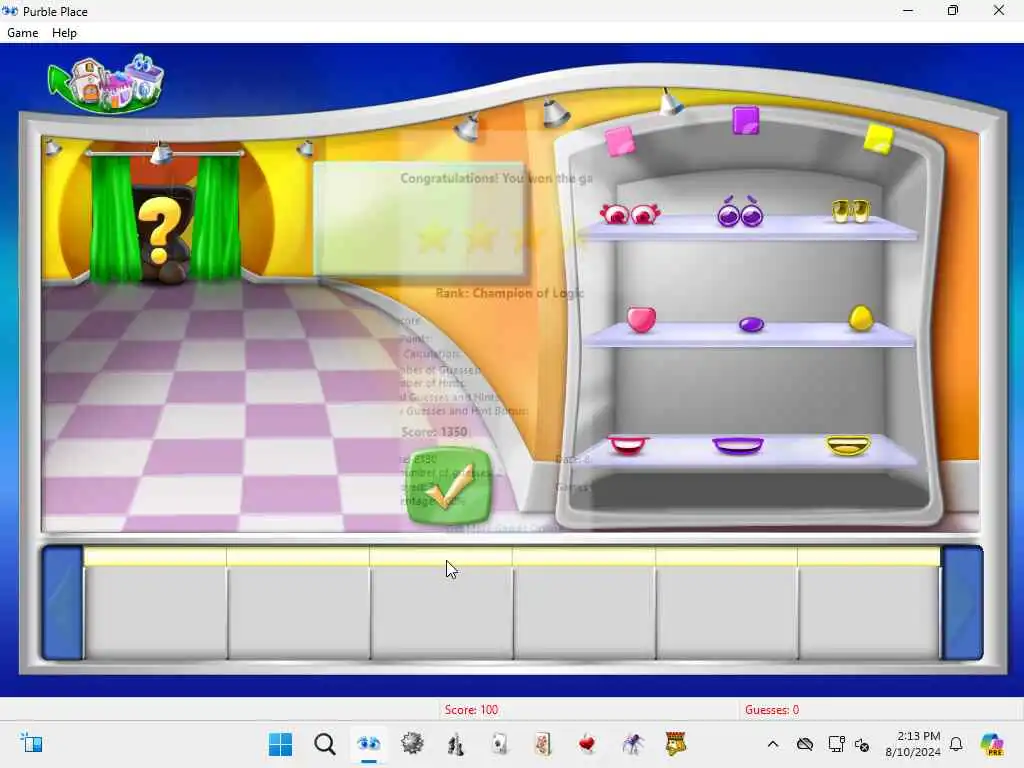Click the green checkmark button
This screenshot has width=1024, height=768.
click(x=449, y=487)
